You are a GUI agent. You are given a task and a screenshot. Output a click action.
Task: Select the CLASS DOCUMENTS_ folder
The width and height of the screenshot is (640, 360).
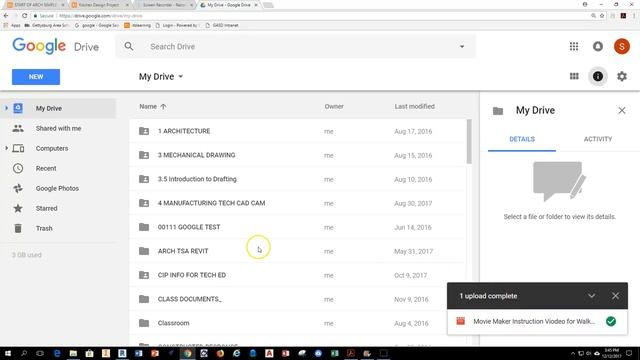point(297,299)
